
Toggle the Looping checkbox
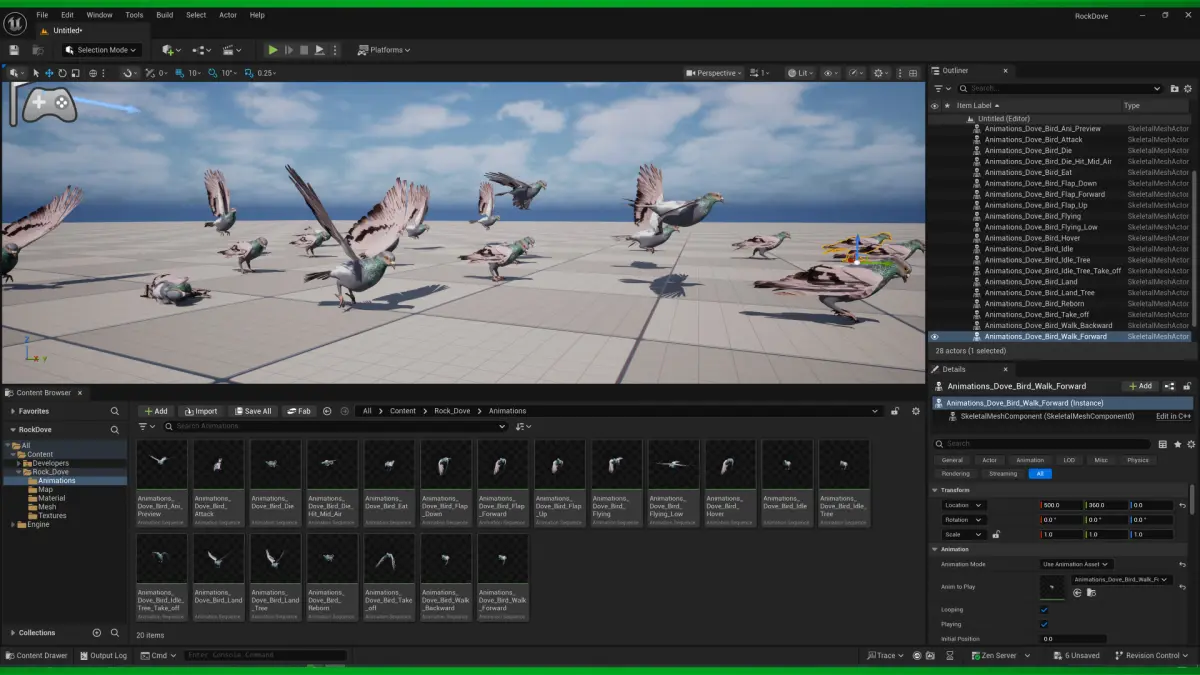tap(1045, 609)
